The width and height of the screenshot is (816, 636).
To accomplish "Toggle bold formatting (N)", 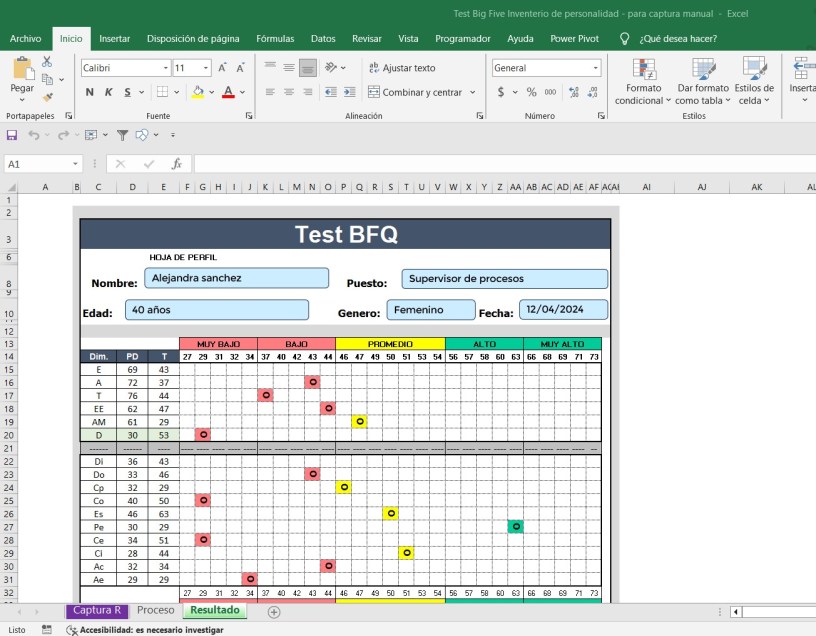I will point(90,92).
